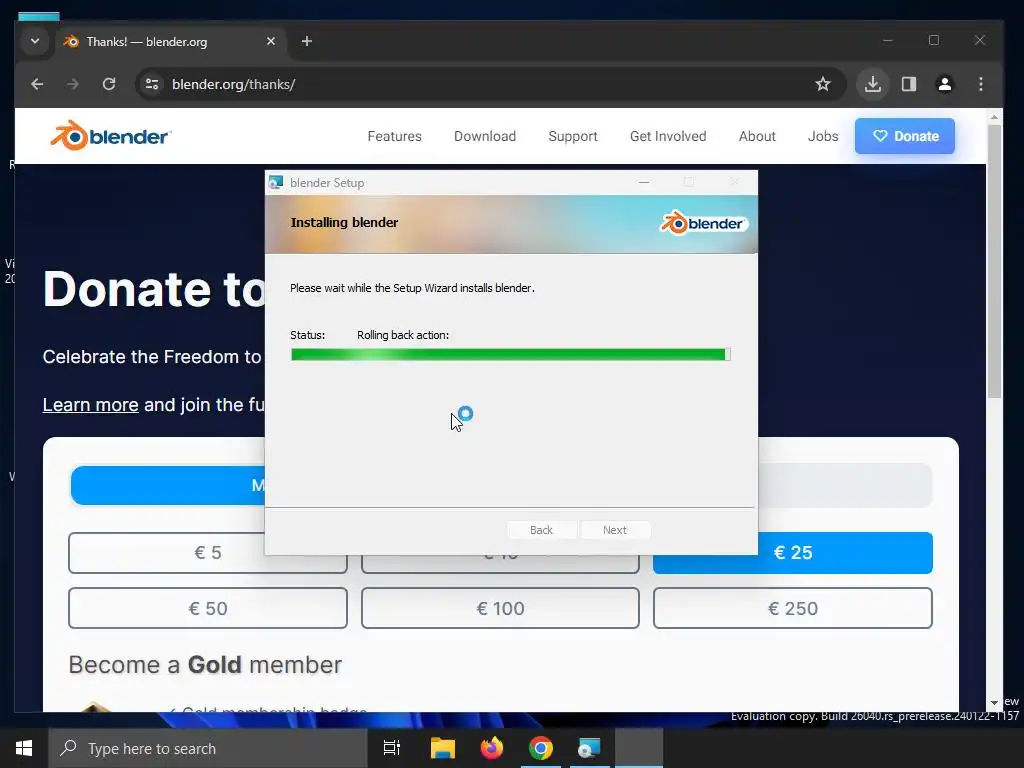The height and width of the screenshot is (768, 1024).
Task: Click the green installation progress bar
Action: [511, 355]
